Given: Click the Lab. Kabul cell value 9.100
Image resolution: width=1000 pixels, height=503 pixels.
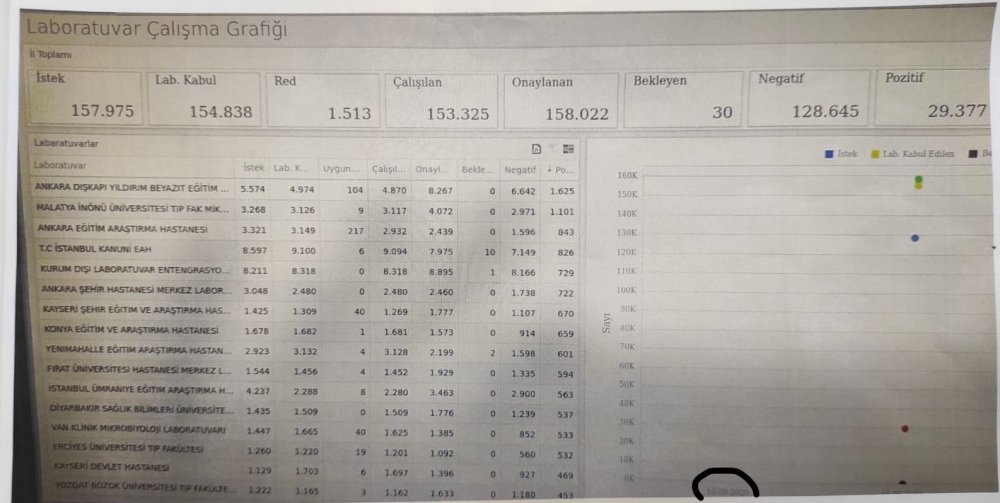Looking at the screenshot, I should [x=302, y=251].
